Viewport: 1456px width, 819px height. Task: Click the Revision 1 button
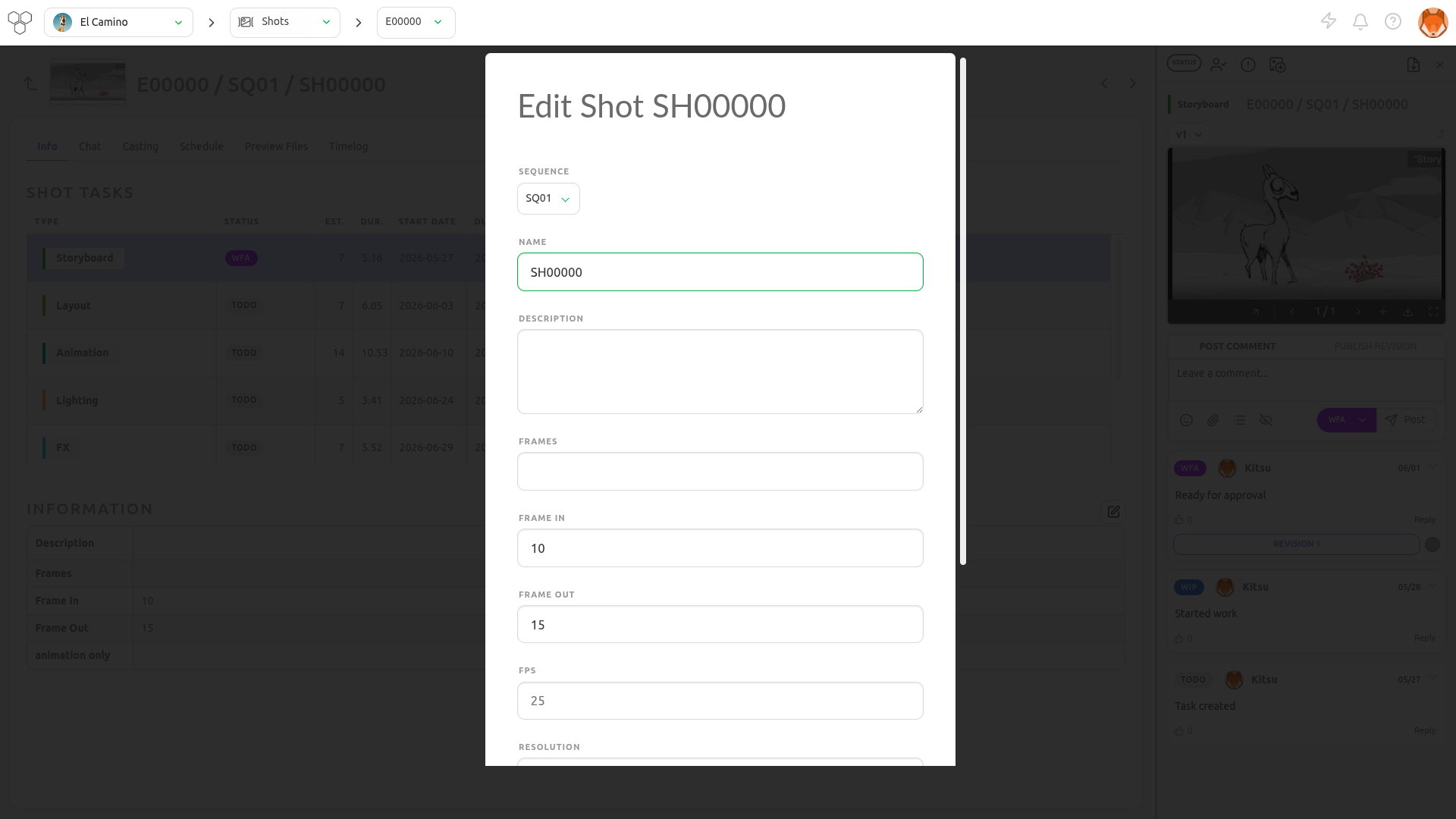[x=1296, y=544]
